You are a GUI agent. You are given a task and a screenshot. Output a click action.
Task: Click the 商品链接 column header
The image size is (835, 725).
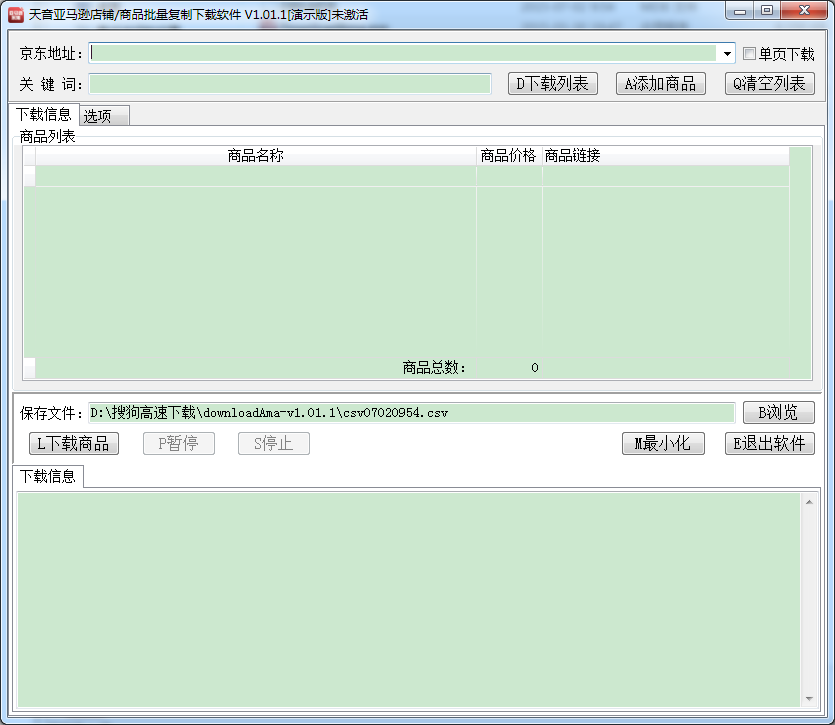click(x=666, y=156)
